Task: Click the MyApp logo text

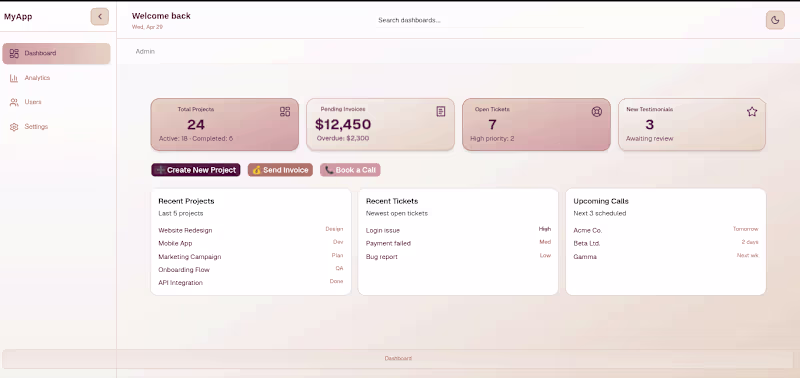Action: pyautogui.click(x=18, y=17)
